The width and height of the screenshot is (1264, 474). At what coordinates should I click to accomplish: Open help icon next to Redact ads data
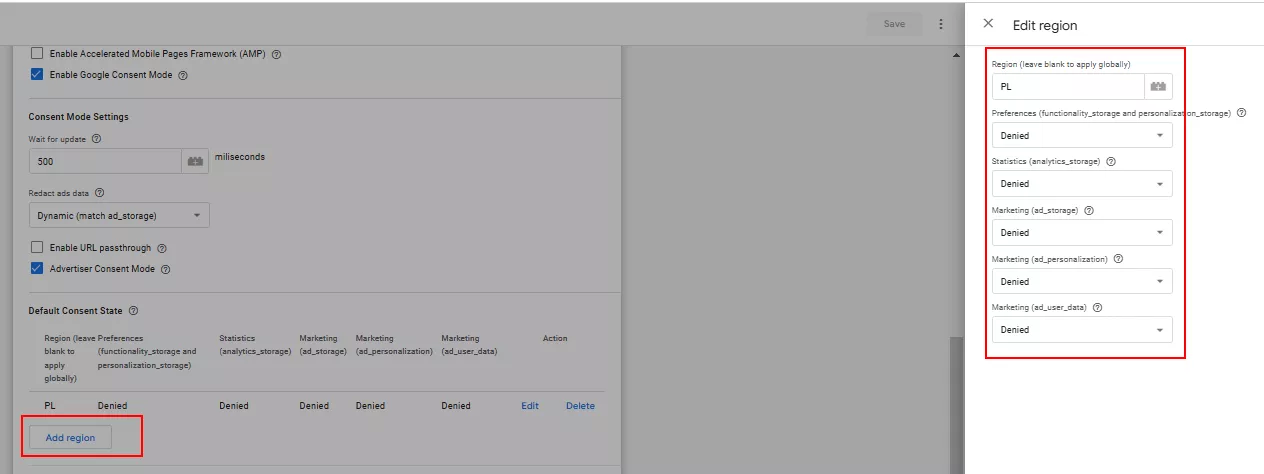point(99,193)
